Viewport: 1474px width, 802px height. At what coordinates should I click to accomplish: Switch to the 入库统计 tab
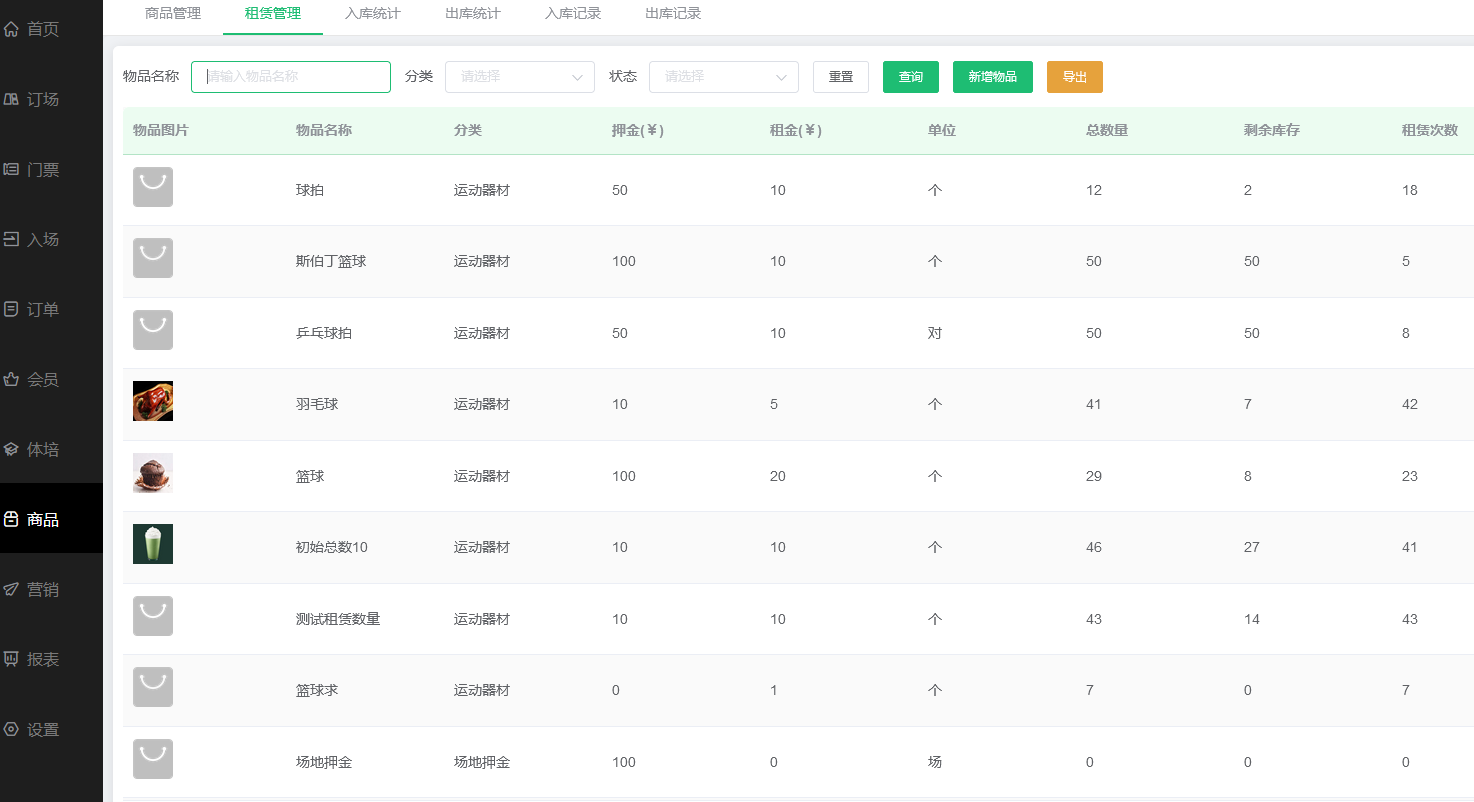pyautogui.click(x=373, y=14)
